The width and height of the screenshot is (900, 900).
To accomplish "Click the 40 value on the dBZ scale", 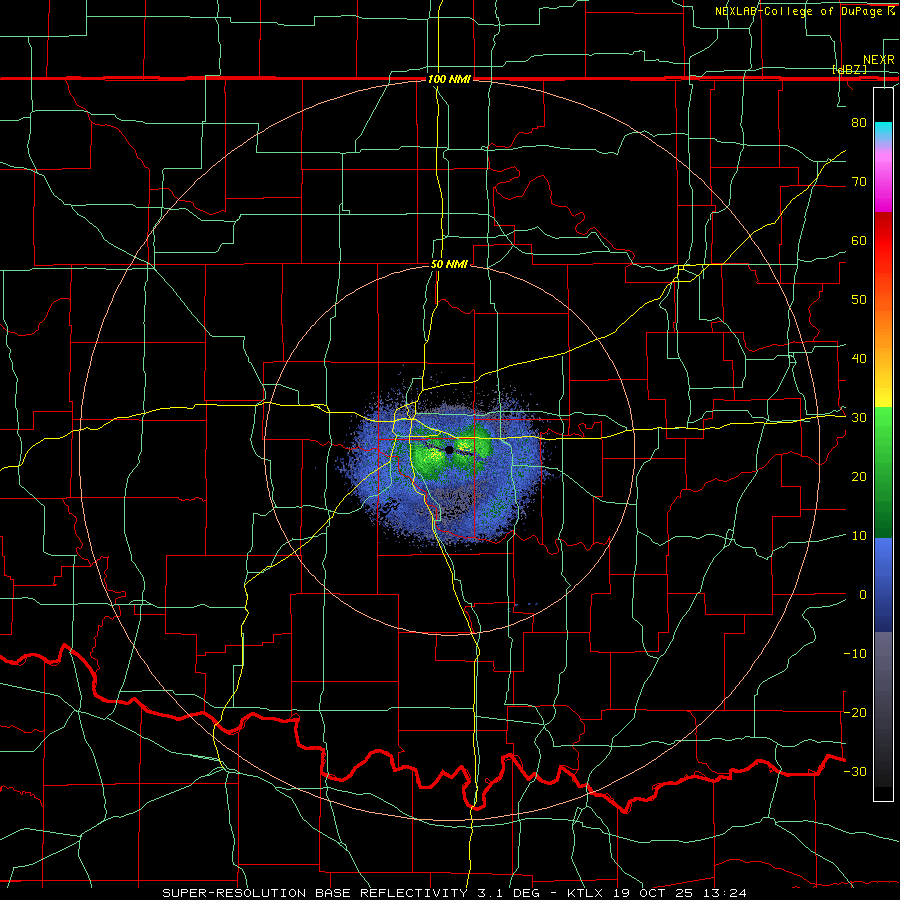I will (859, 359).
